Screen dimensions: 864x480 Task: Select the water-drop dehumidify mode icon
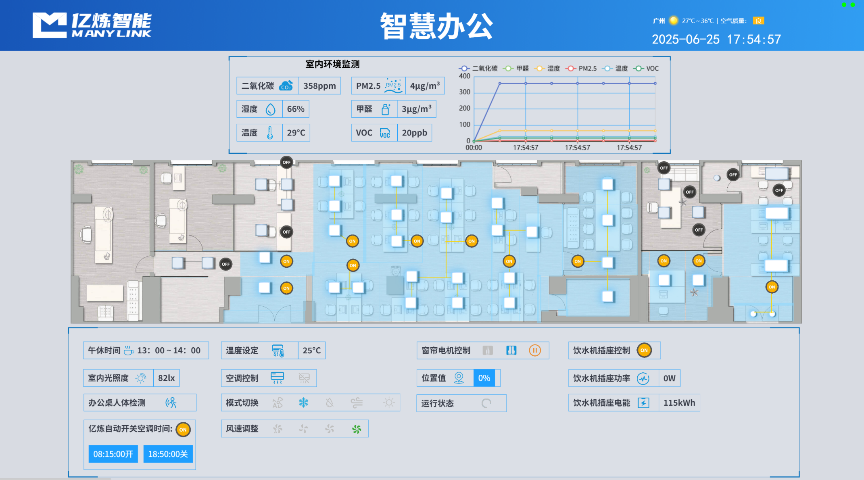click(x=330, y=403)
